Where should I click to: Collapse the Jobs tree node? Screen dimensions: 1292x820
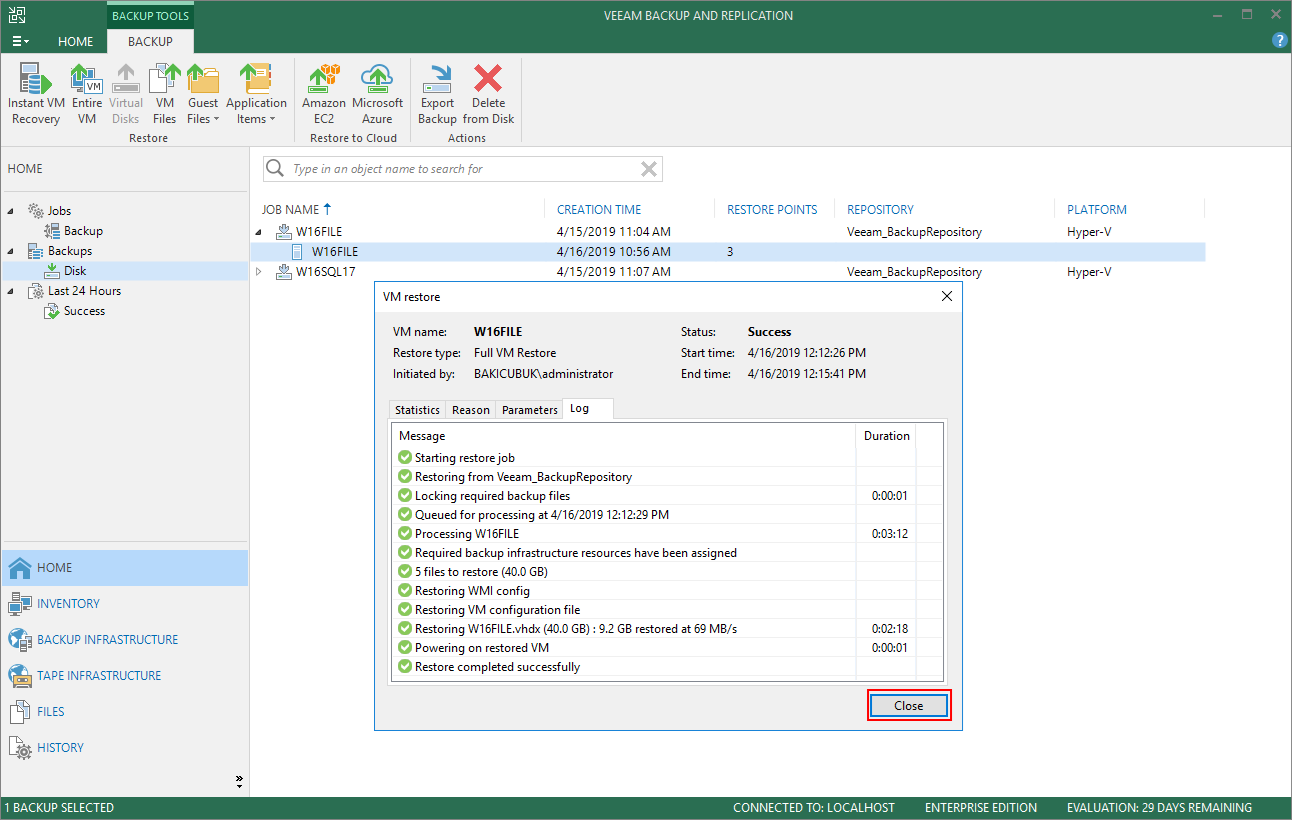click(x=12, y=211)
